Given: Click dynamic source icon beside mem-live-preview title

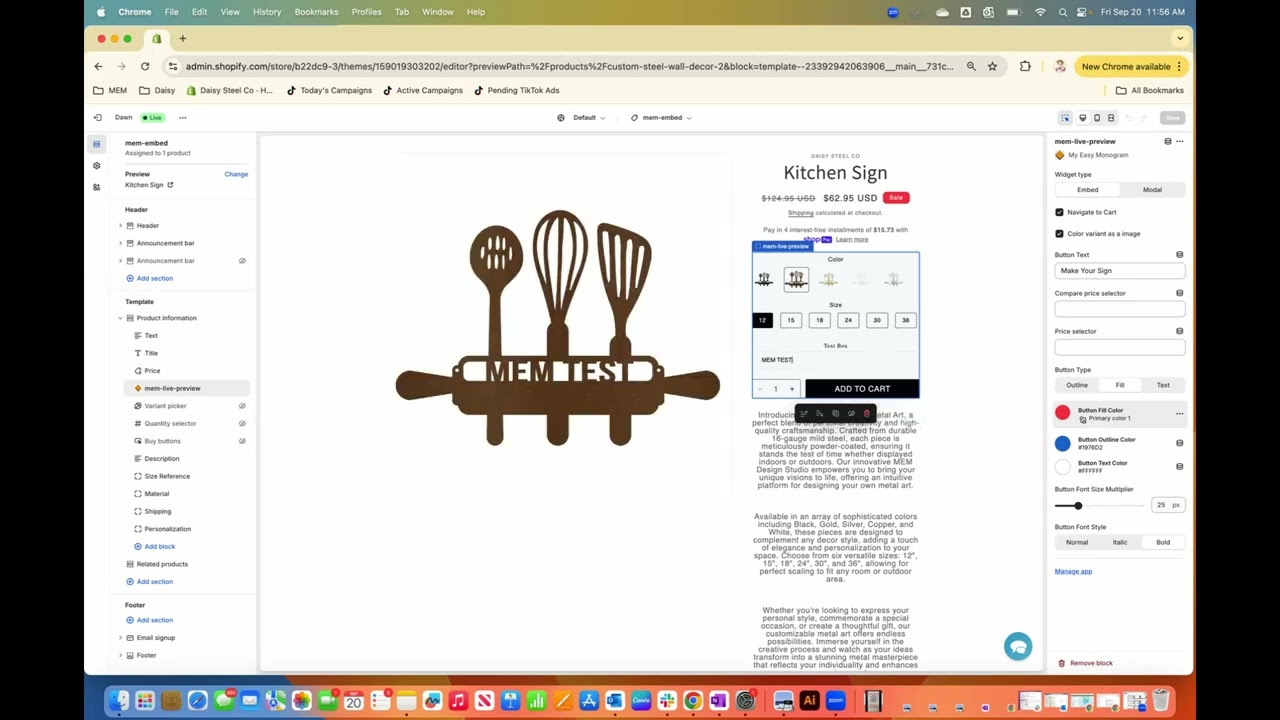Looking at the screenshot, I should click(x=1168, y=142).
